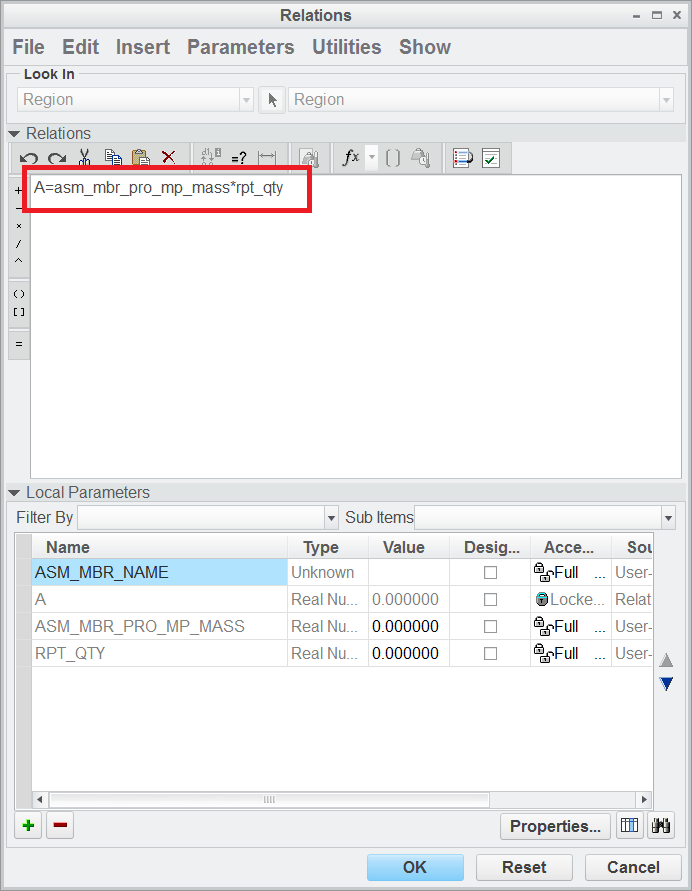Add a new parameter with green plus

(28, 826)
